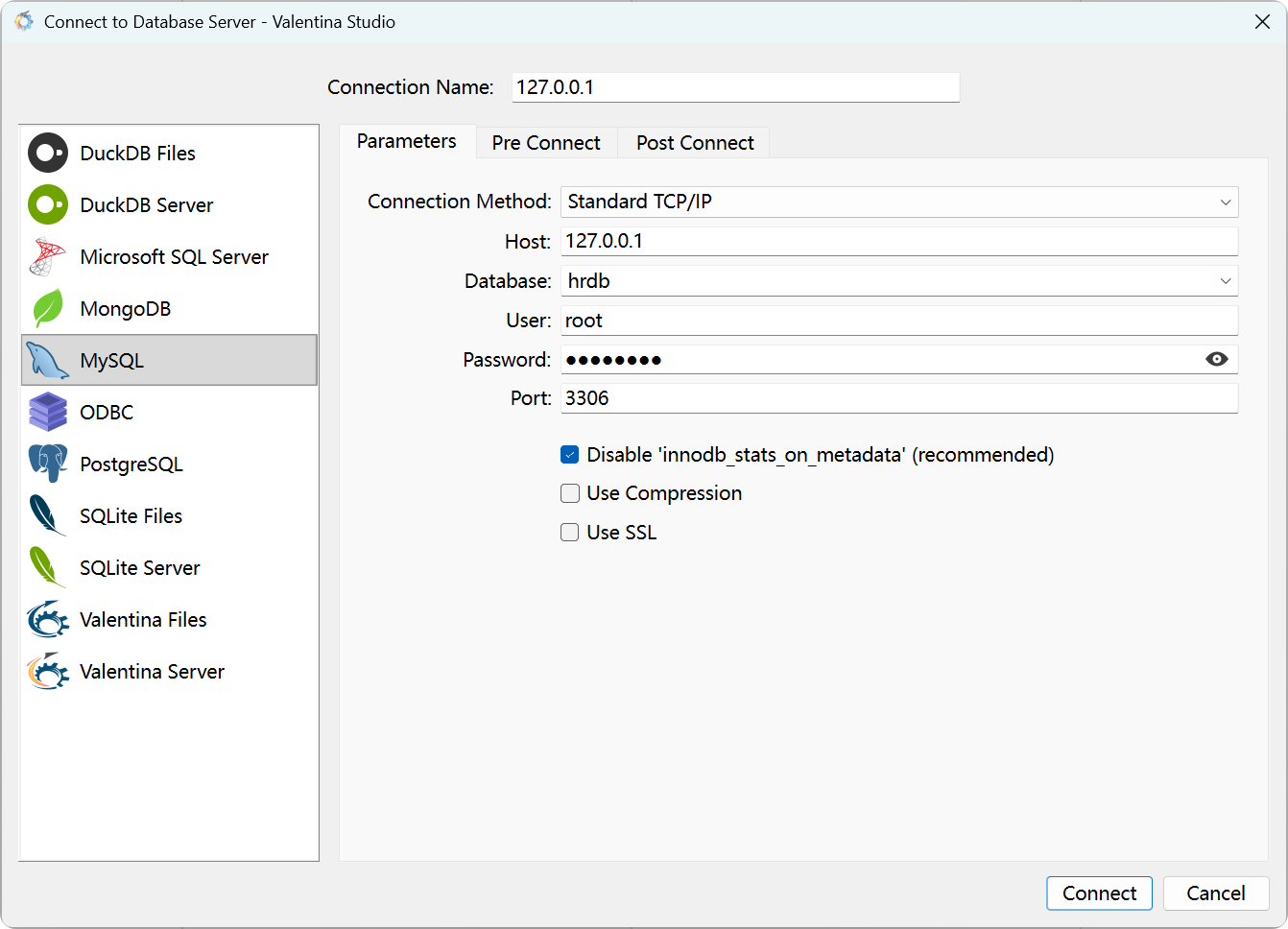
Task: Click the Standard TCP/IP method value
Action: click(x=640, y=202)
